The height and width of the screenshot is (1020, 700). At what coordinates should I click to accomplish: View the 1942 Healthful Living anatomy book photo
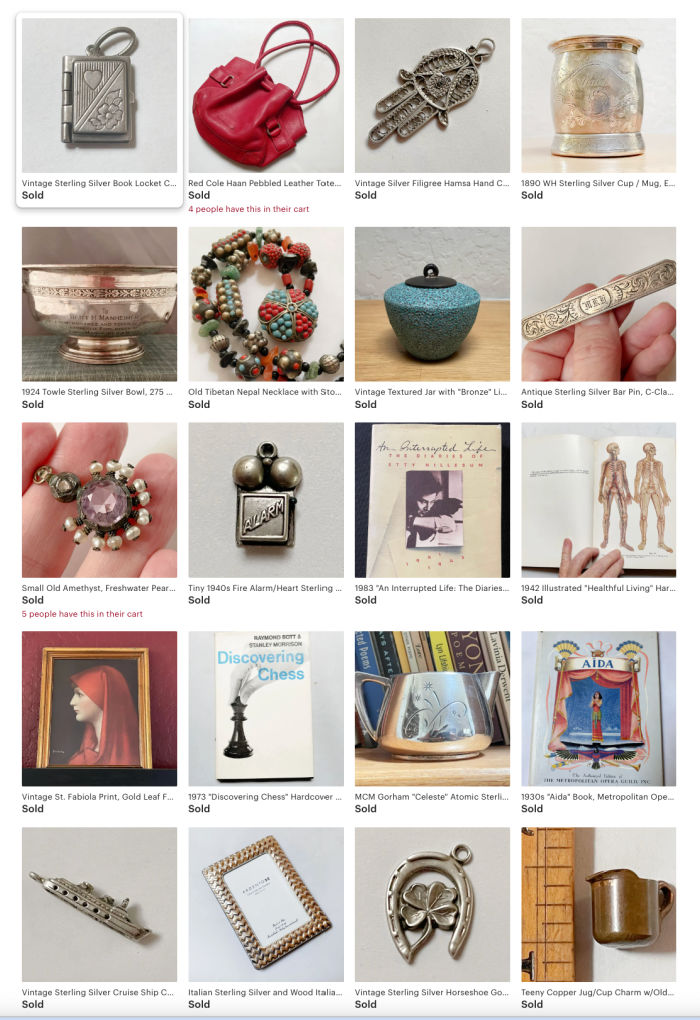(x=599, y=500)
